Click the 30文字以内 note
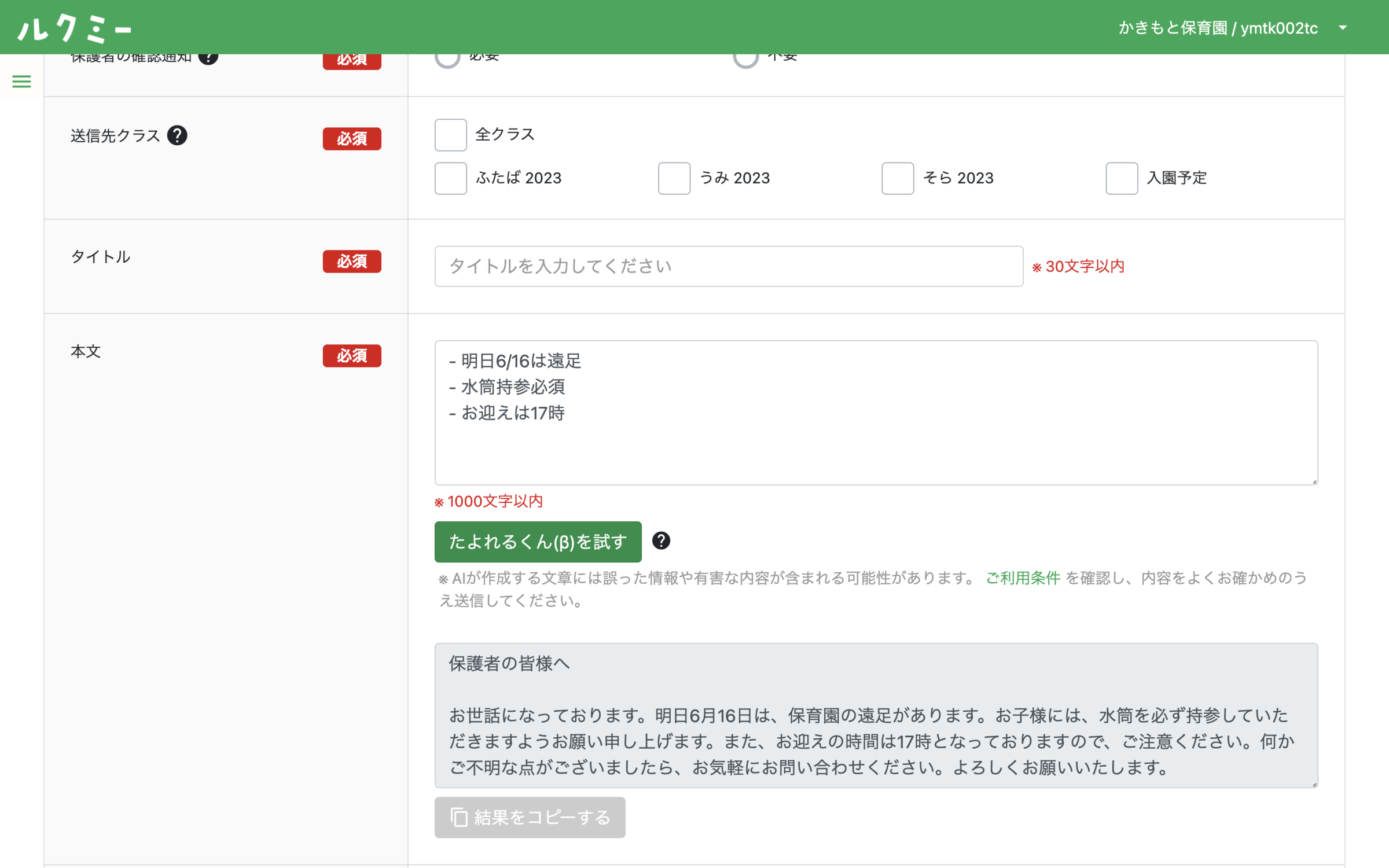Image resolution: width=1389 pixels, height=868 pixels. 1079,266
